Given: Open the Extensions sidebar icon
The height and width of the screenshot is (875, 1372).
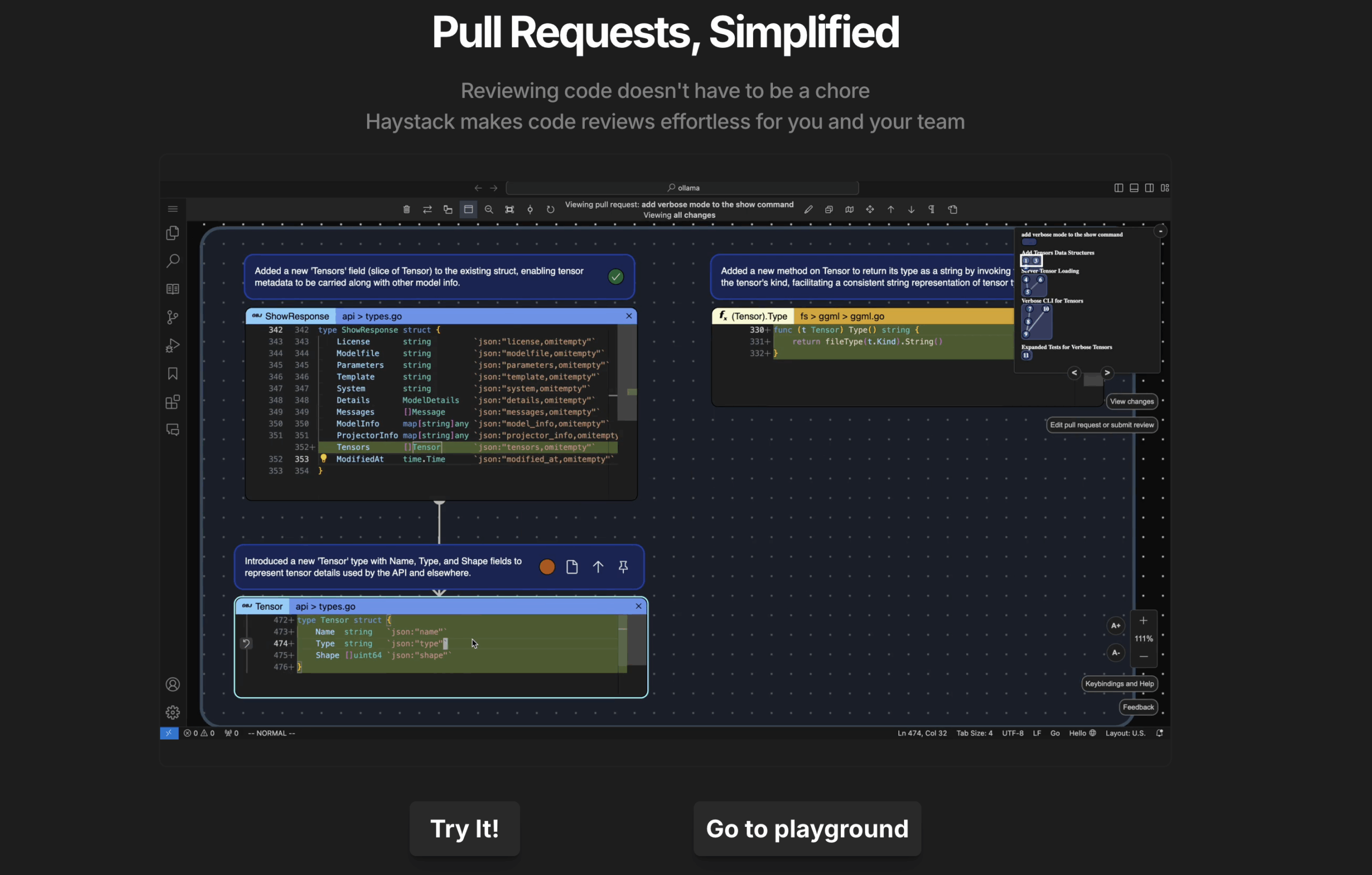Looking at the screenshot, I should (173, 402).
